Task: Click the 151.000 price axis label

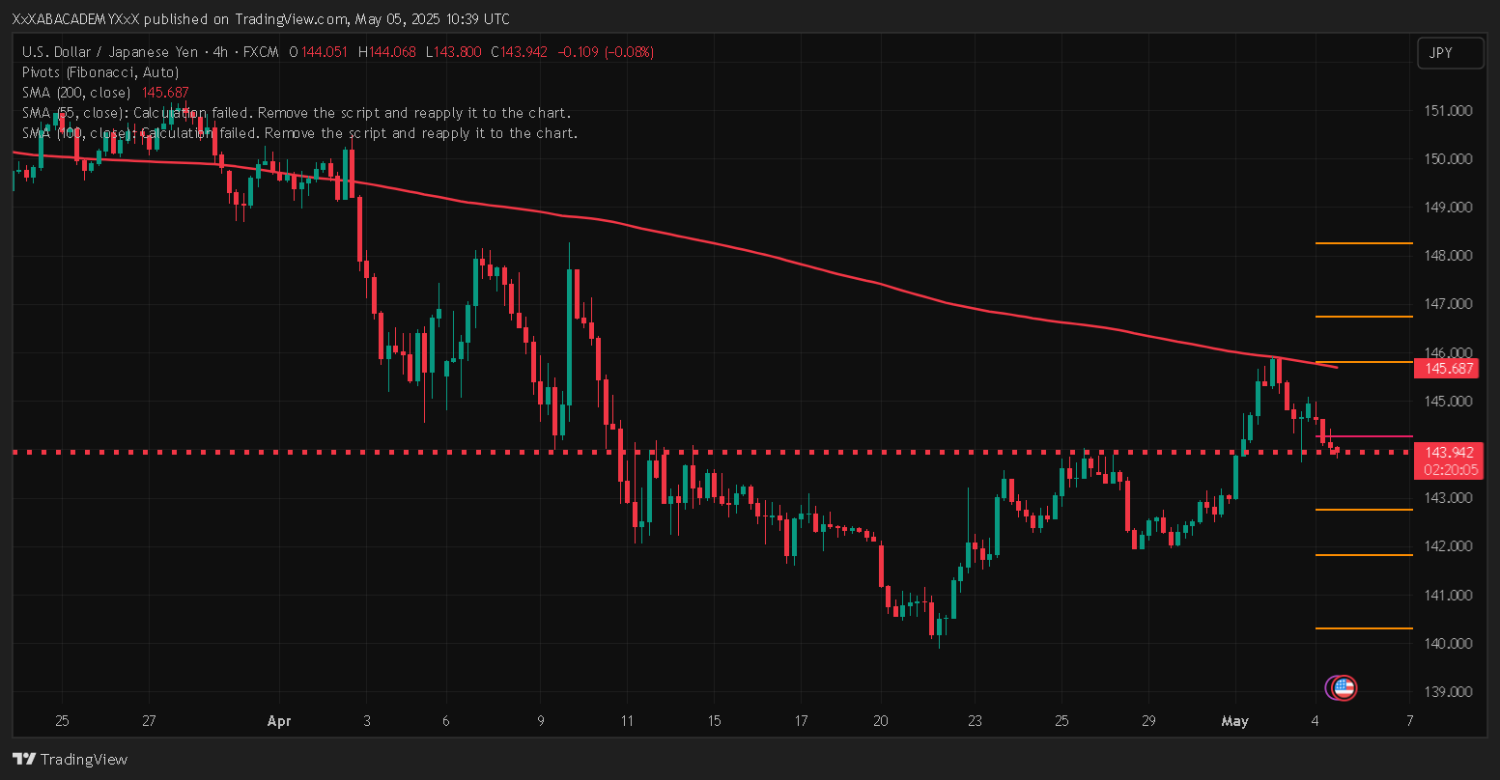Action: coord(1448,110)
